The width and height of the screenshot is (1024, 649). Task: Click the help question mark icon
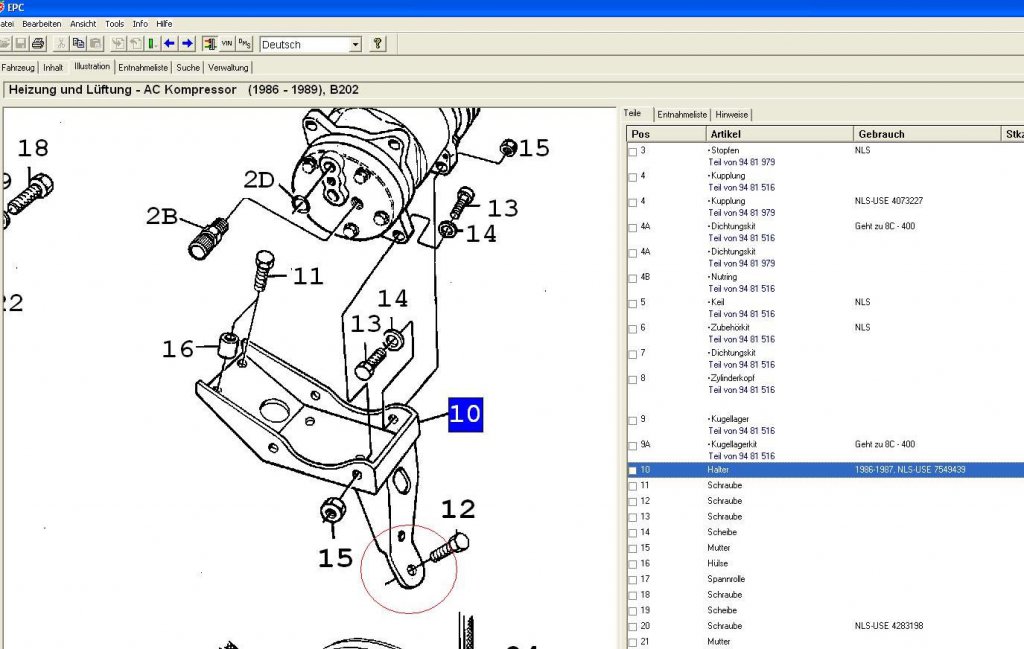click(377, 44)
